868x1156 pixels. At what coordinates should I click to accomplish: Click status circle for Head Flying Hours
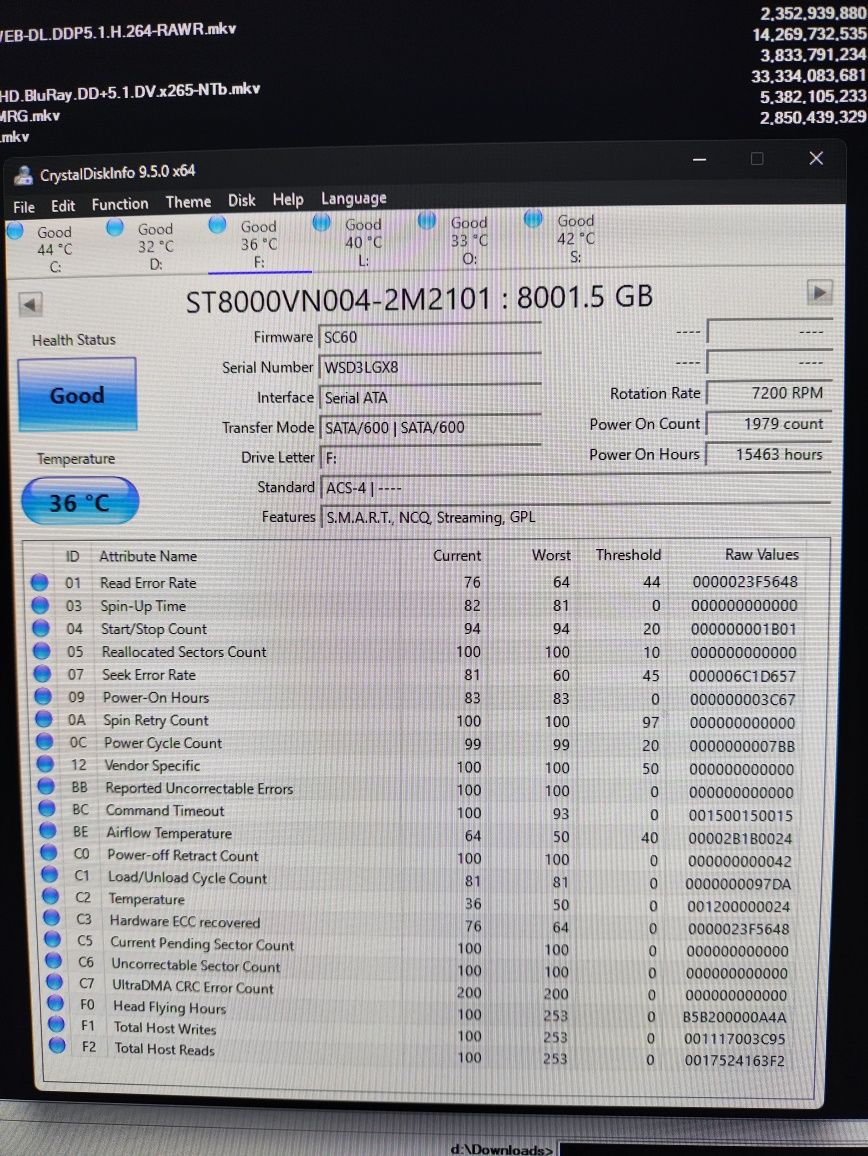[55, 1003]
